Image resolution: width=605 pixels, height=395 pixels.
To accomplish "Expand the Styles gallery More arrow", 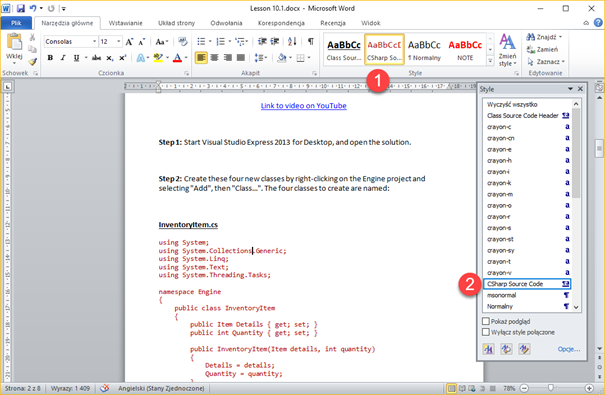I will coord(490,61).
